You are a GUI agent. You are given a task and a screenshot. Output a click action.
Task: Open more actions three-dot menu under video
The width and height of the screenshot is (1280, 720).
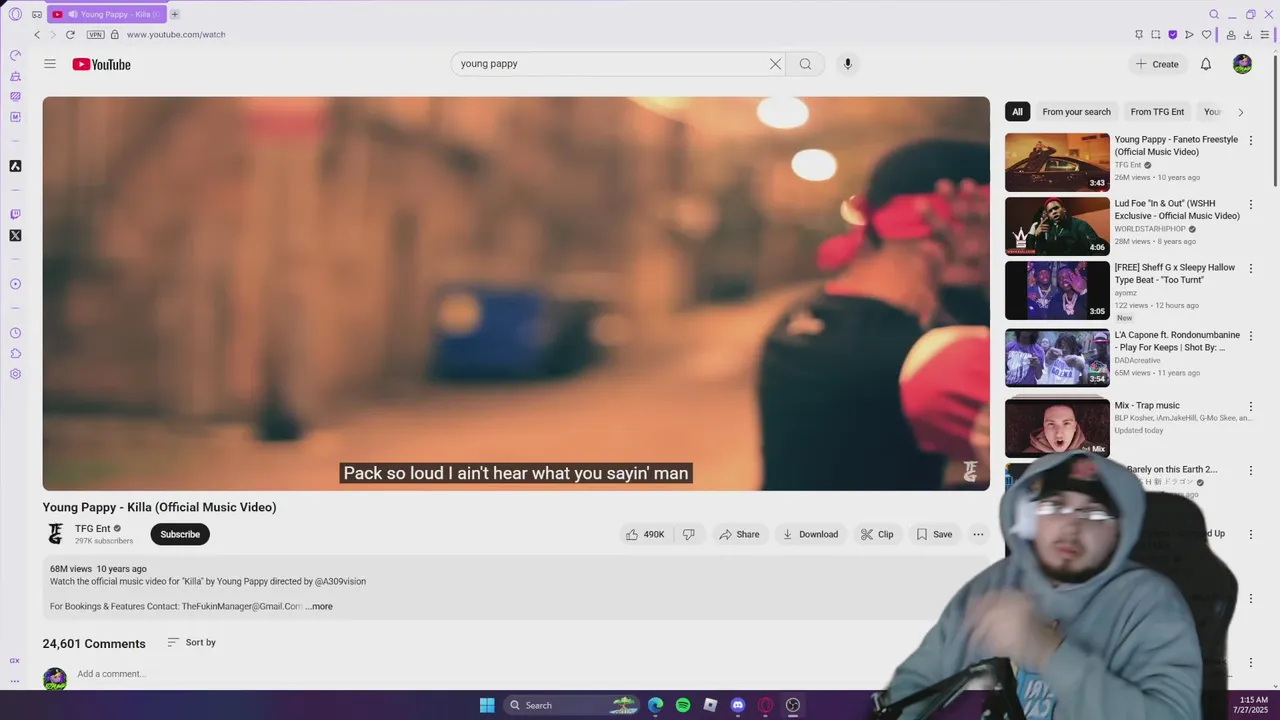point(978,534)
